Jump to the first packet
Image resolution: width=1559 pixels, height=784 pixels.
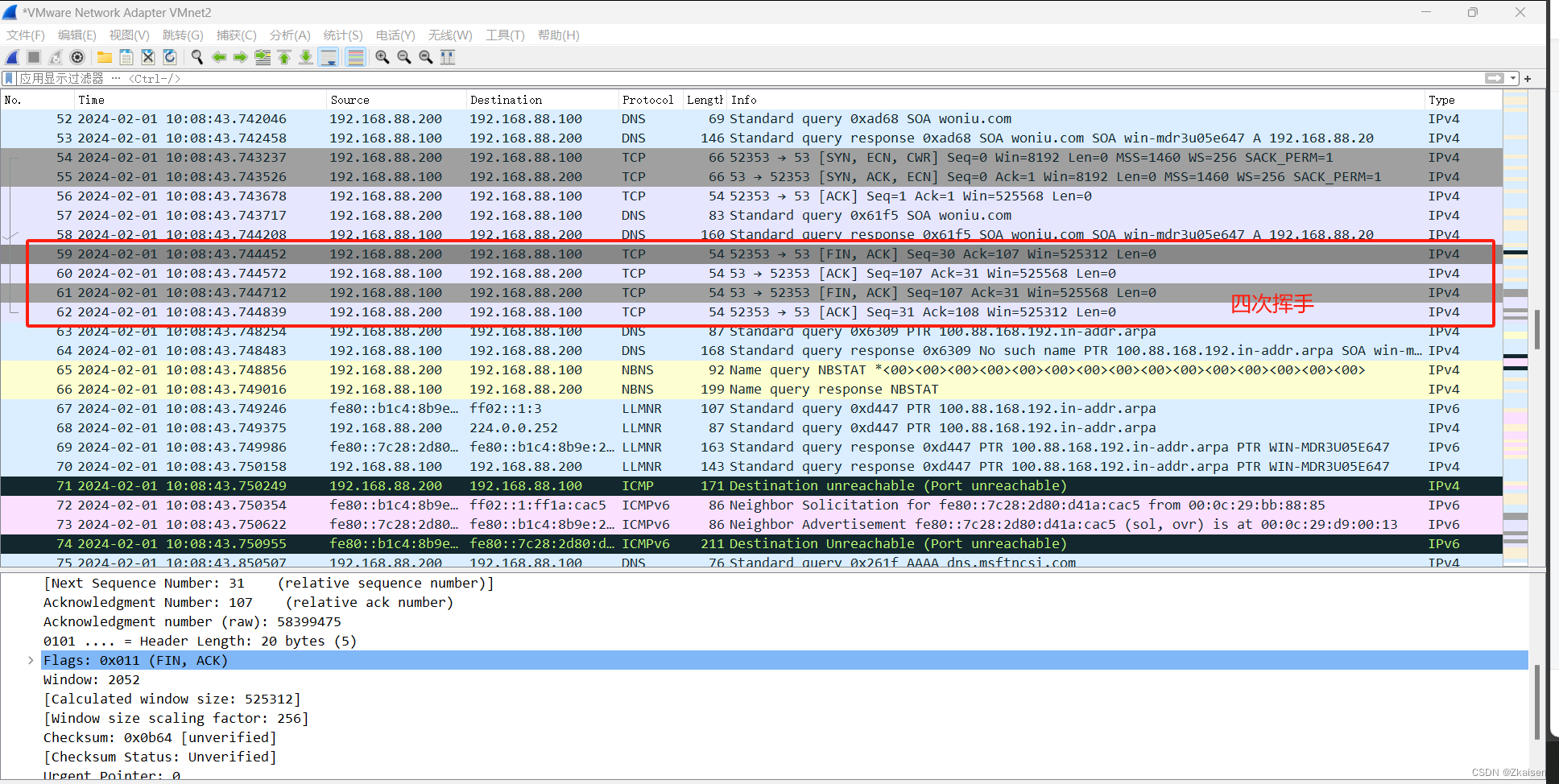click(284, 57)
